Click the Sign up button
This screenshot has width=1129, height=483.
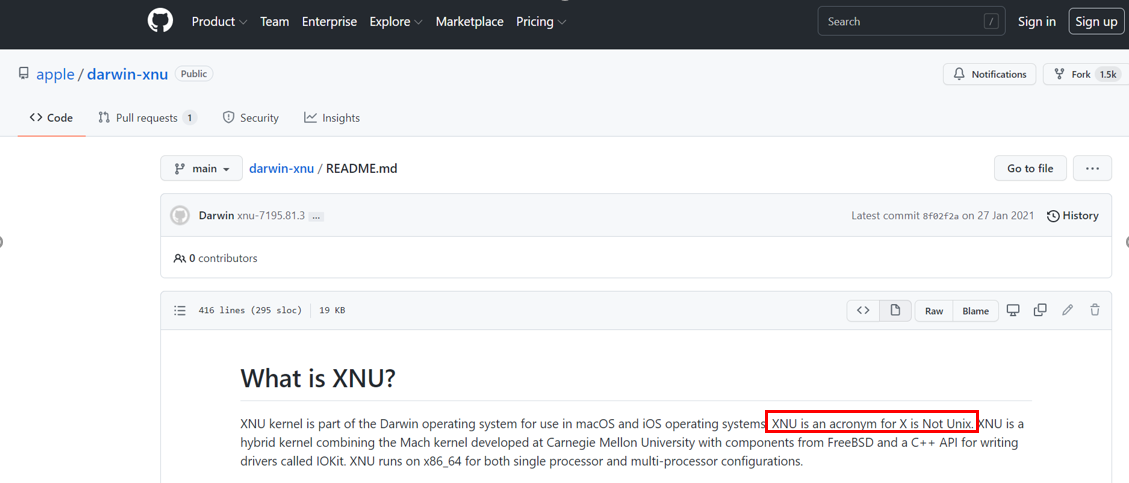[x=1096, y=22]
